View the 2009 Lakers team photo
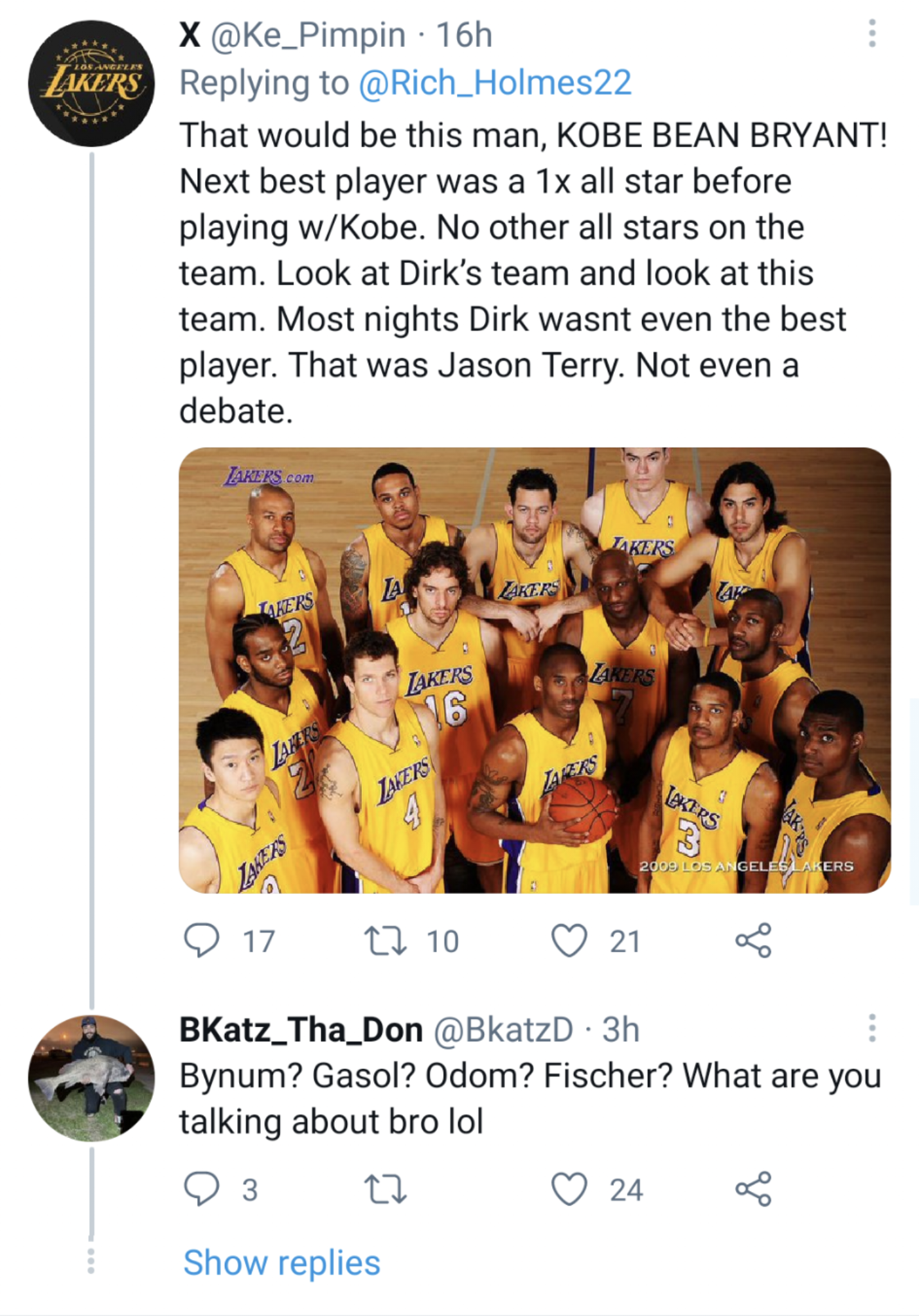Screen dimensions: 919x1316 coord(534,670)
